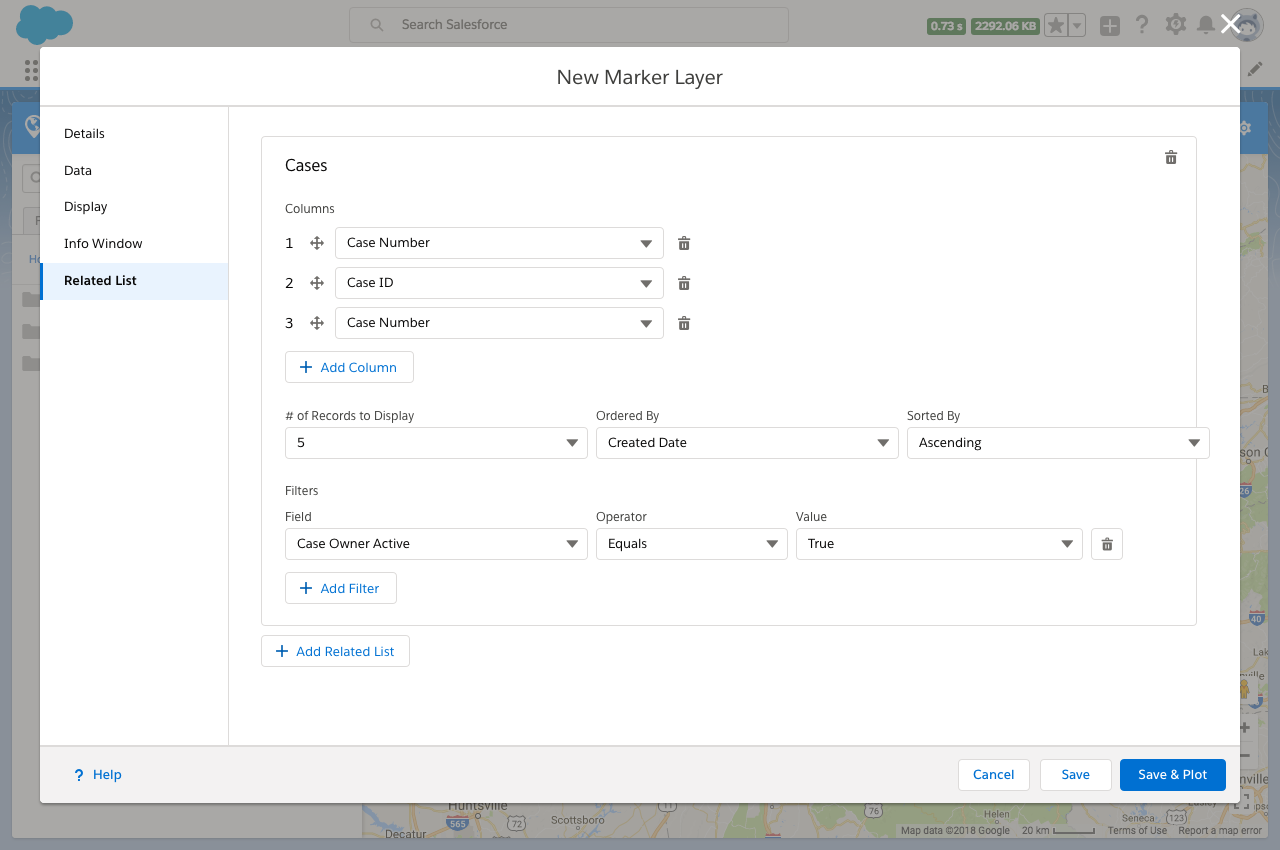The width and height of the screenshot is (1280, 850).
Task: Click the 0.73 s performance badge
Action: (946, 26)
